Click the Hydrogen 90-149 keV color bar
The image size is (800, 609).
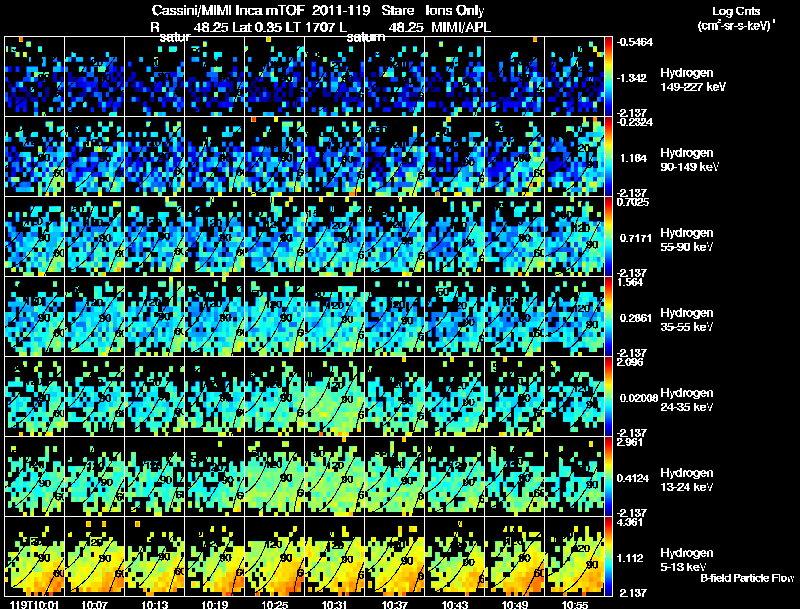pos(609,157)
